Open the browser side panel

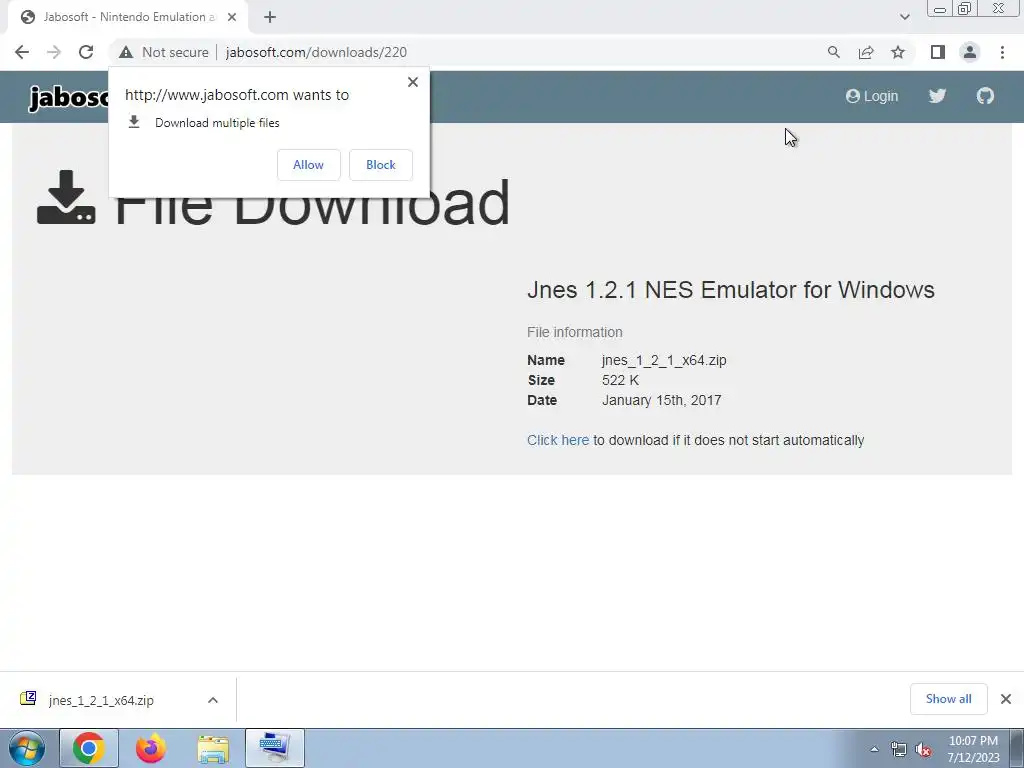[938, 52]
